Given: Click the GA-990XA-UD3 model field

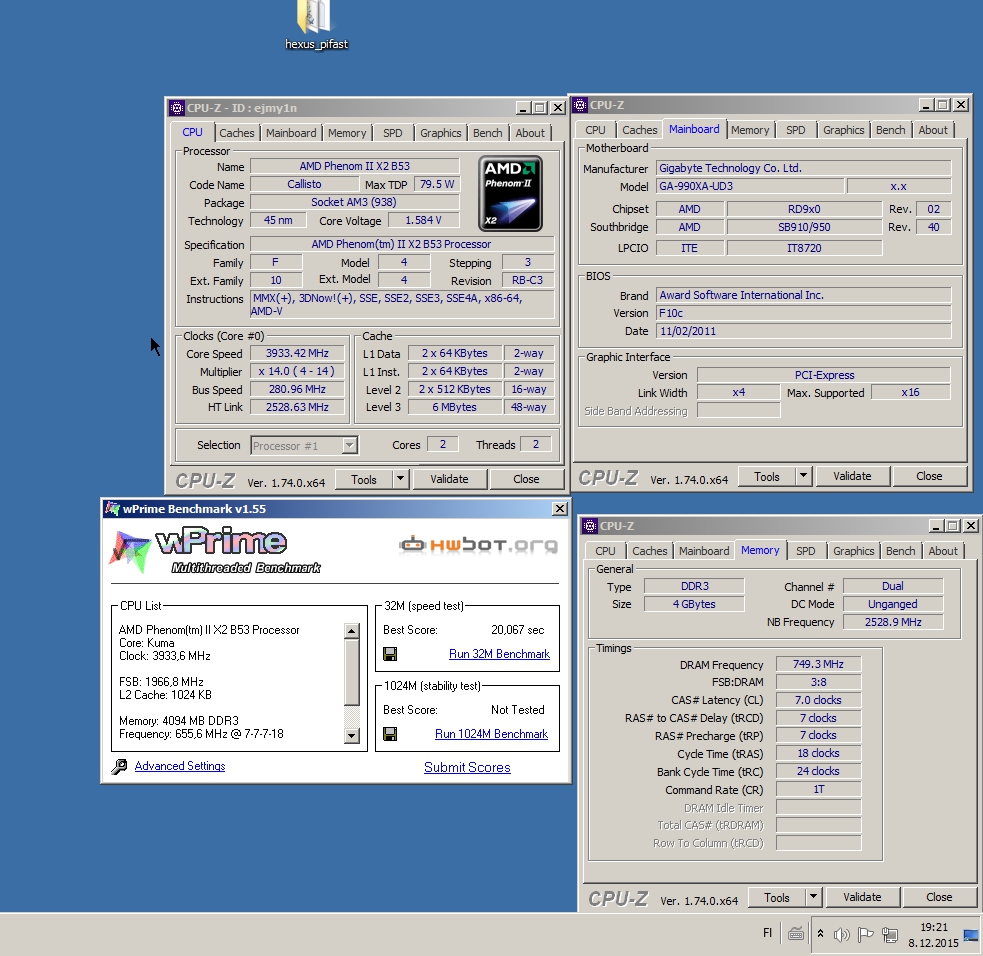Looking at the screenshot, I should [x=750, y=186].
